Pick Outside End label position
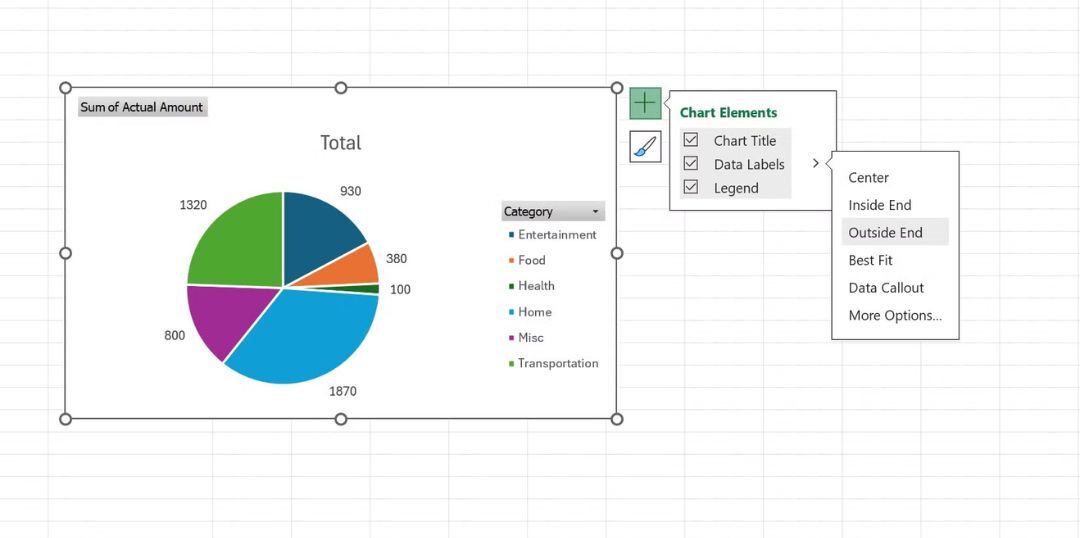The height and width of the screenshot is (538, 1080). (x=885, y=233)
